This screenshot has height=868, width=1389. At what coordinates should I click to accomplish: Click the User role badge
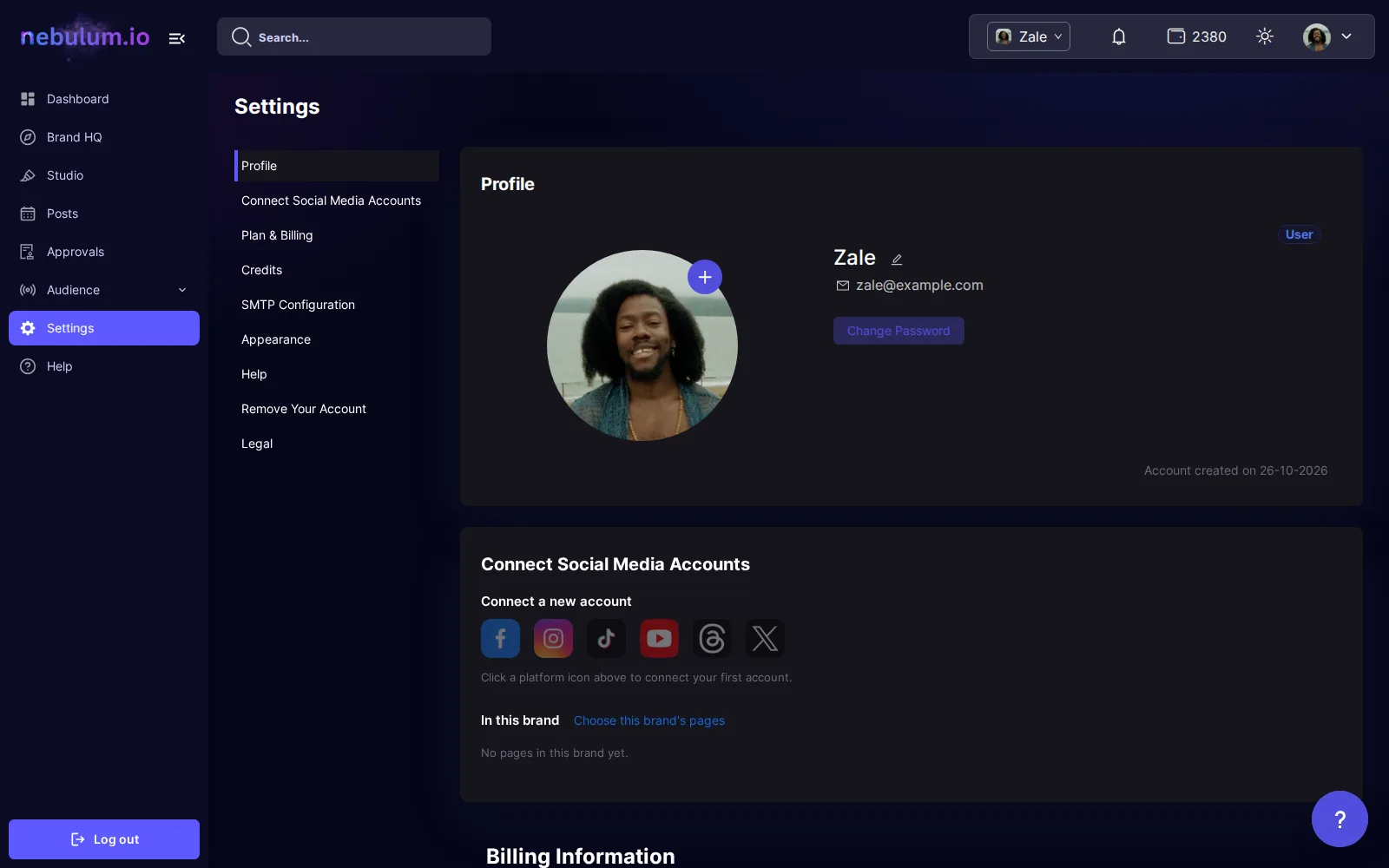[1299, 234]
